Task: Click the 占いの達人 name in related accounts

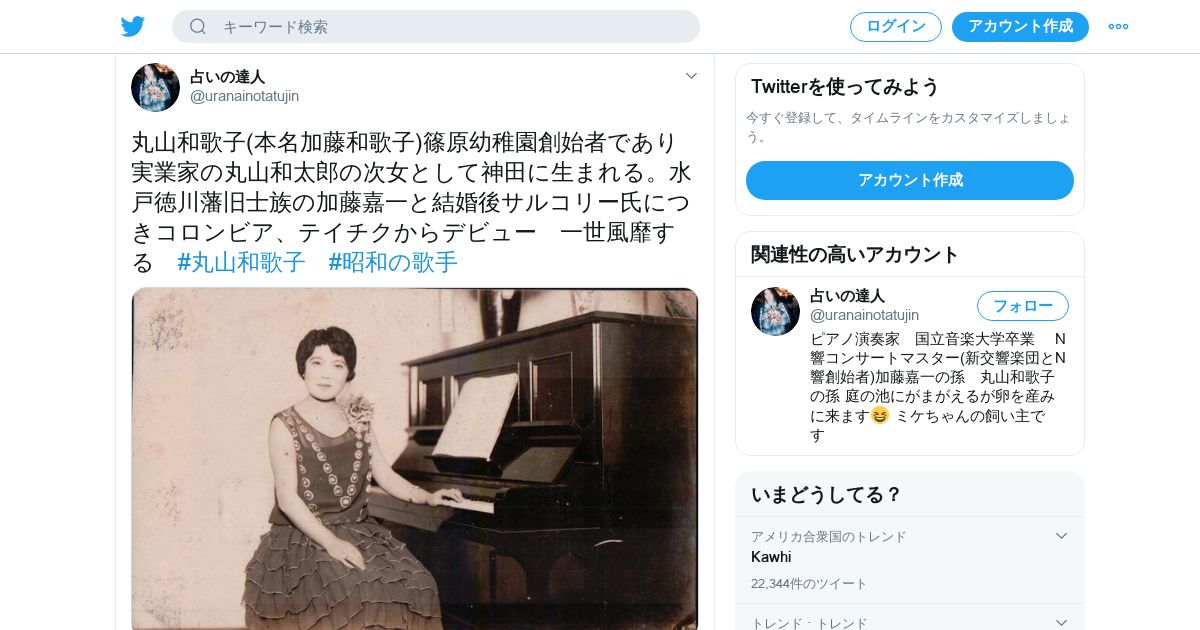Action: click(x=847, y=296)
